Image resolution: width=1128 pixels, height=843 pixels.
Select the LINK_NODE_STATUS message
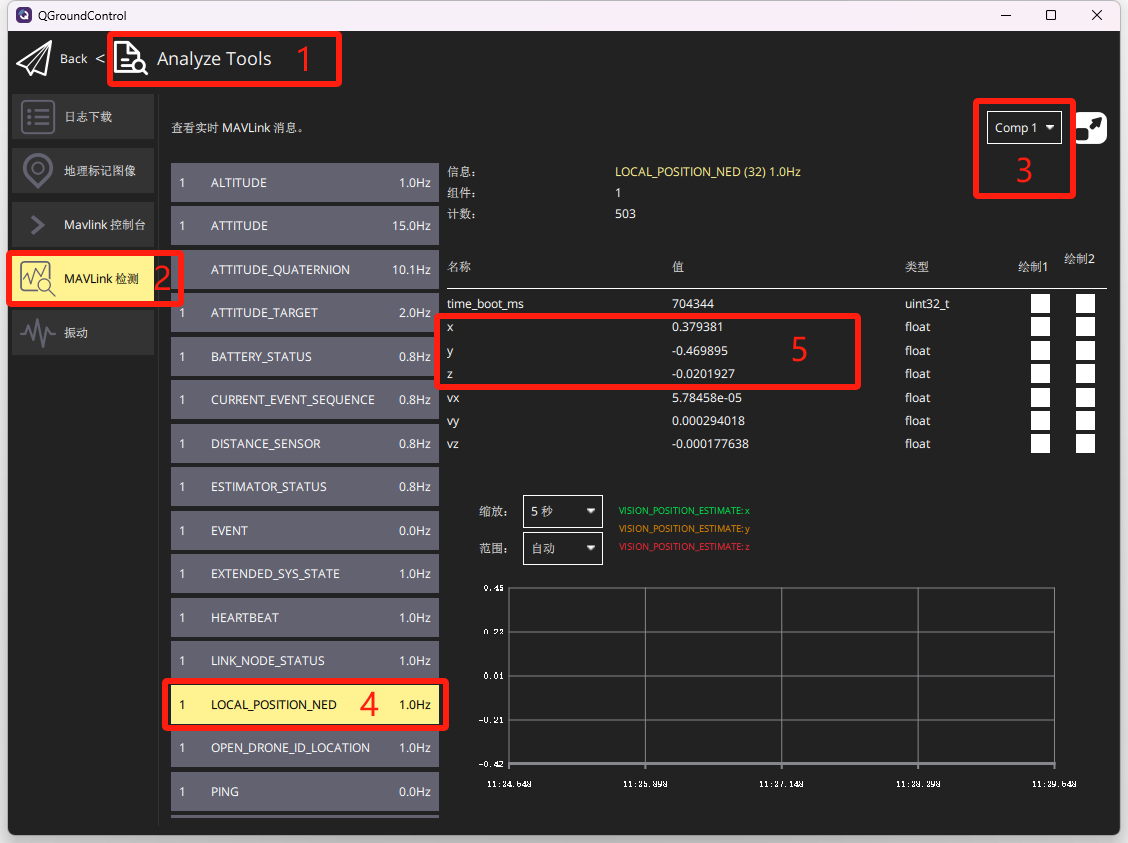pyautogui.click(x=304, y=661)
